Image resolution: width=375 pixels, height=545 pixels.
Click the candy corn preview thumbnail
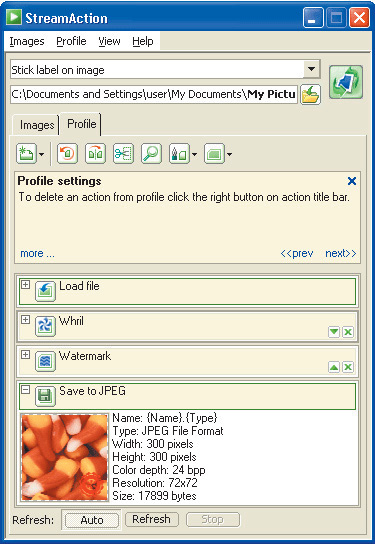pyautogui.click(x=65, y=457)
